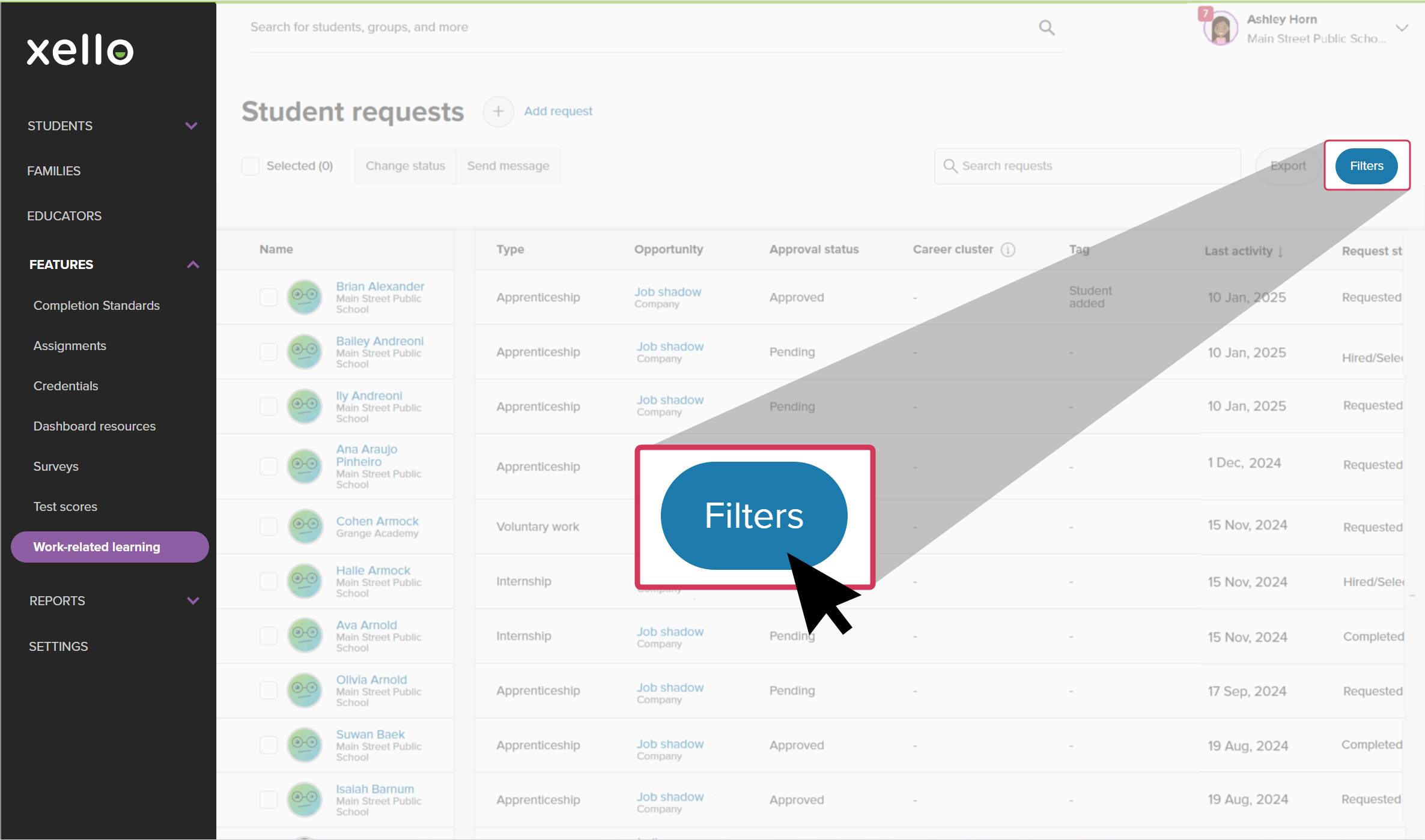Click the plus icon to add request
This screenshot has width=1425, height=840.
coord(498,112)
